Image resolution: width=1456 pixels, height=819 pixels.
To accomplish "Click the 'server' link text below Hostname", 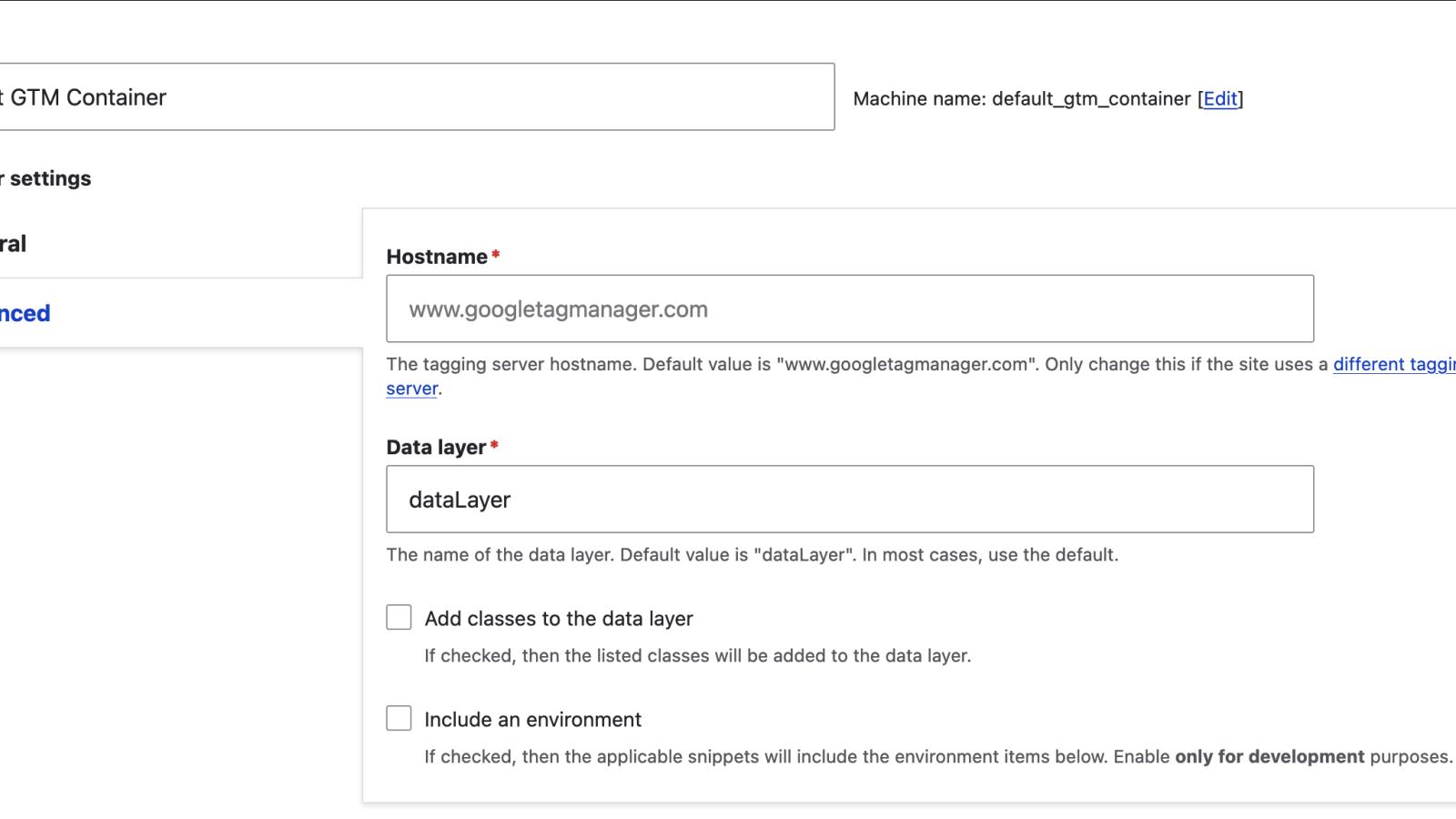I will tap(411, 389).
